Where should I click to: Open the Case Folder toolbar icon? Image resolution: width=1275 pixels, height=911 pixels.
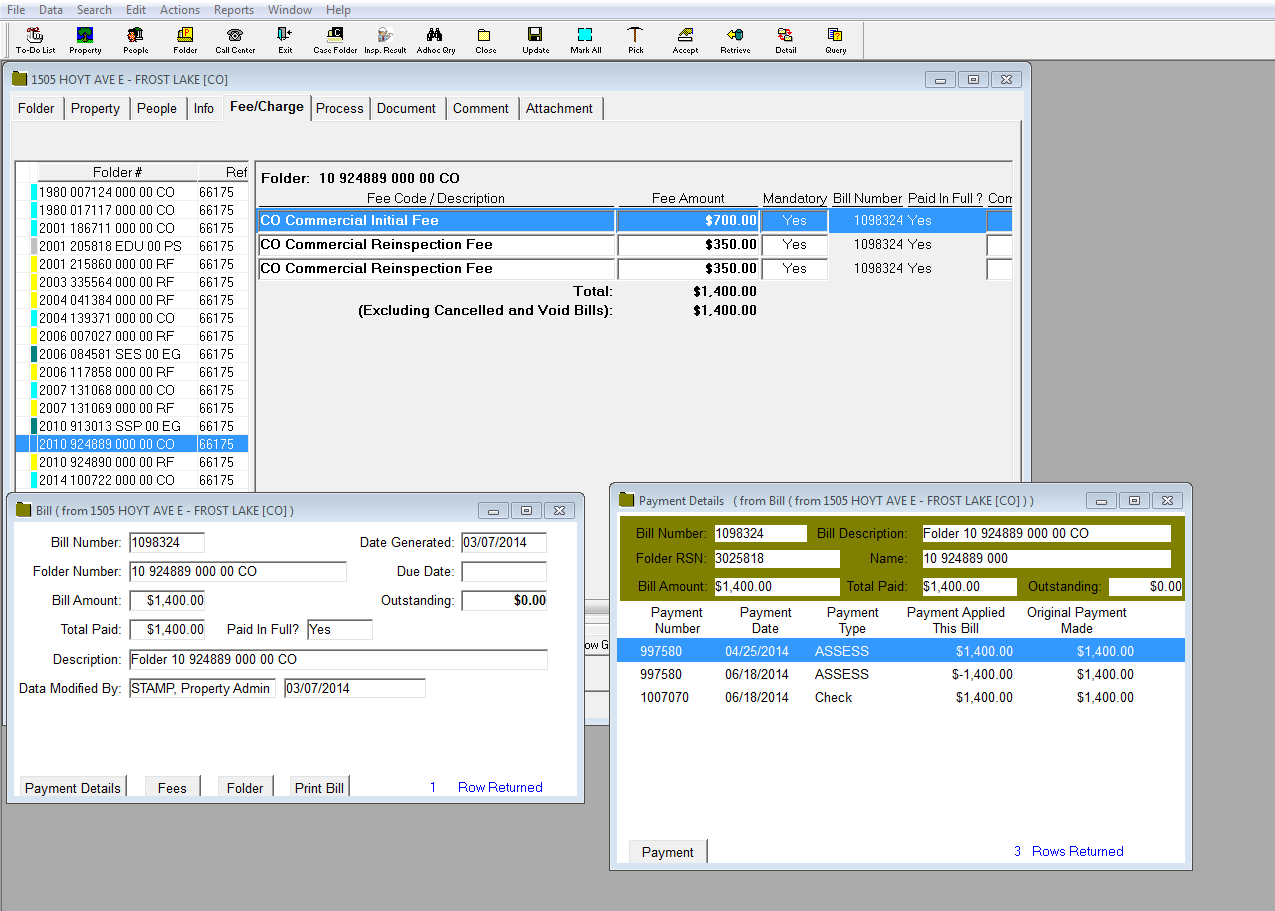coord(335,40)
